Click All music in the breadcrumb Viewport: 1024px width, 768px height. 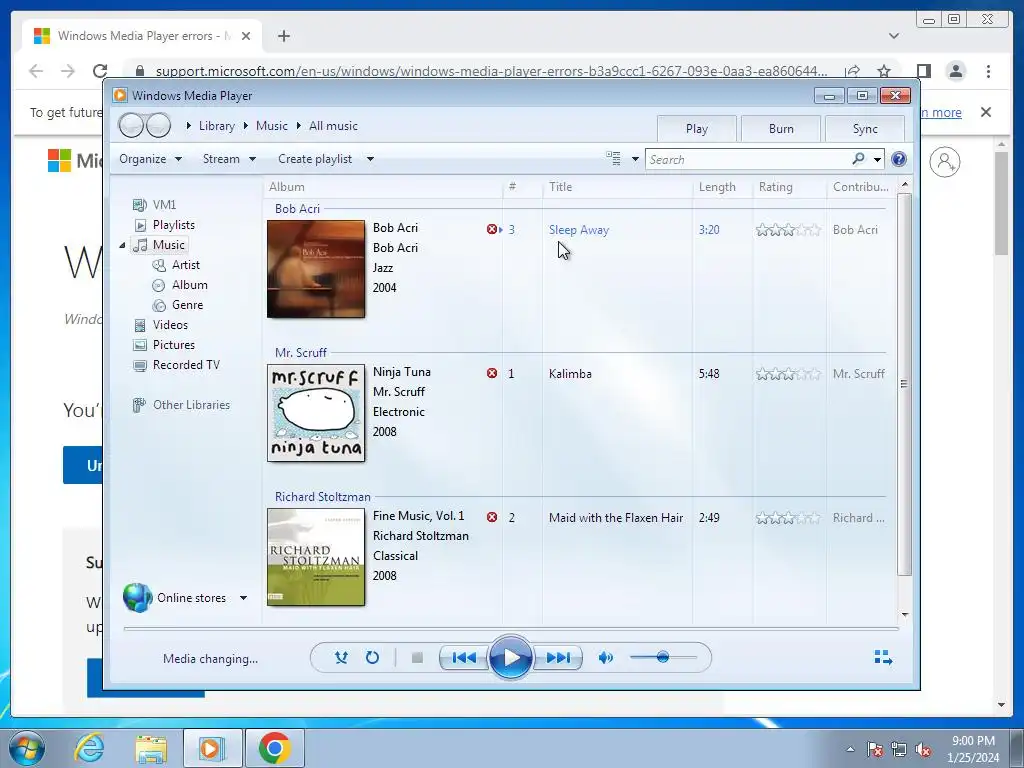coord(333,126)
